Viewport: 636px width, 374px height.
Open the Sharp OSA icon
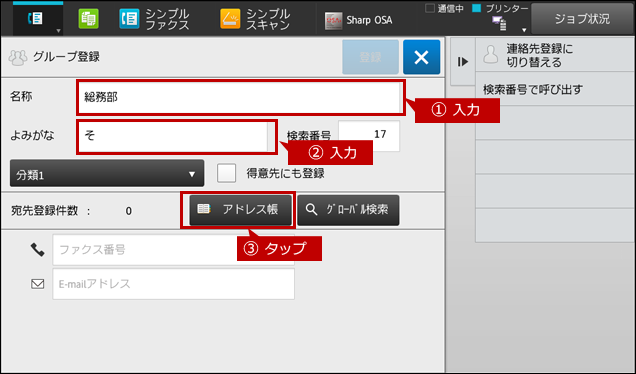pos(333,21)
